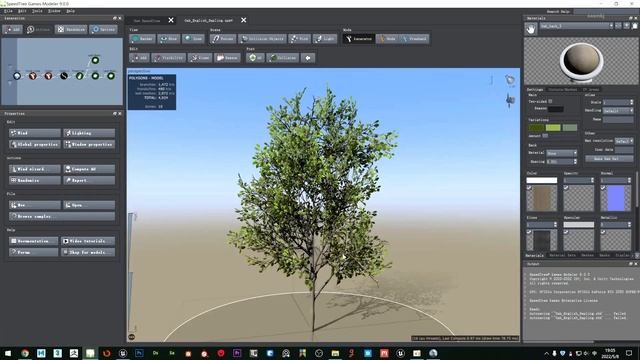Click the Compute AO action button
Screen dimensions: 640x360
coord(89,169)
